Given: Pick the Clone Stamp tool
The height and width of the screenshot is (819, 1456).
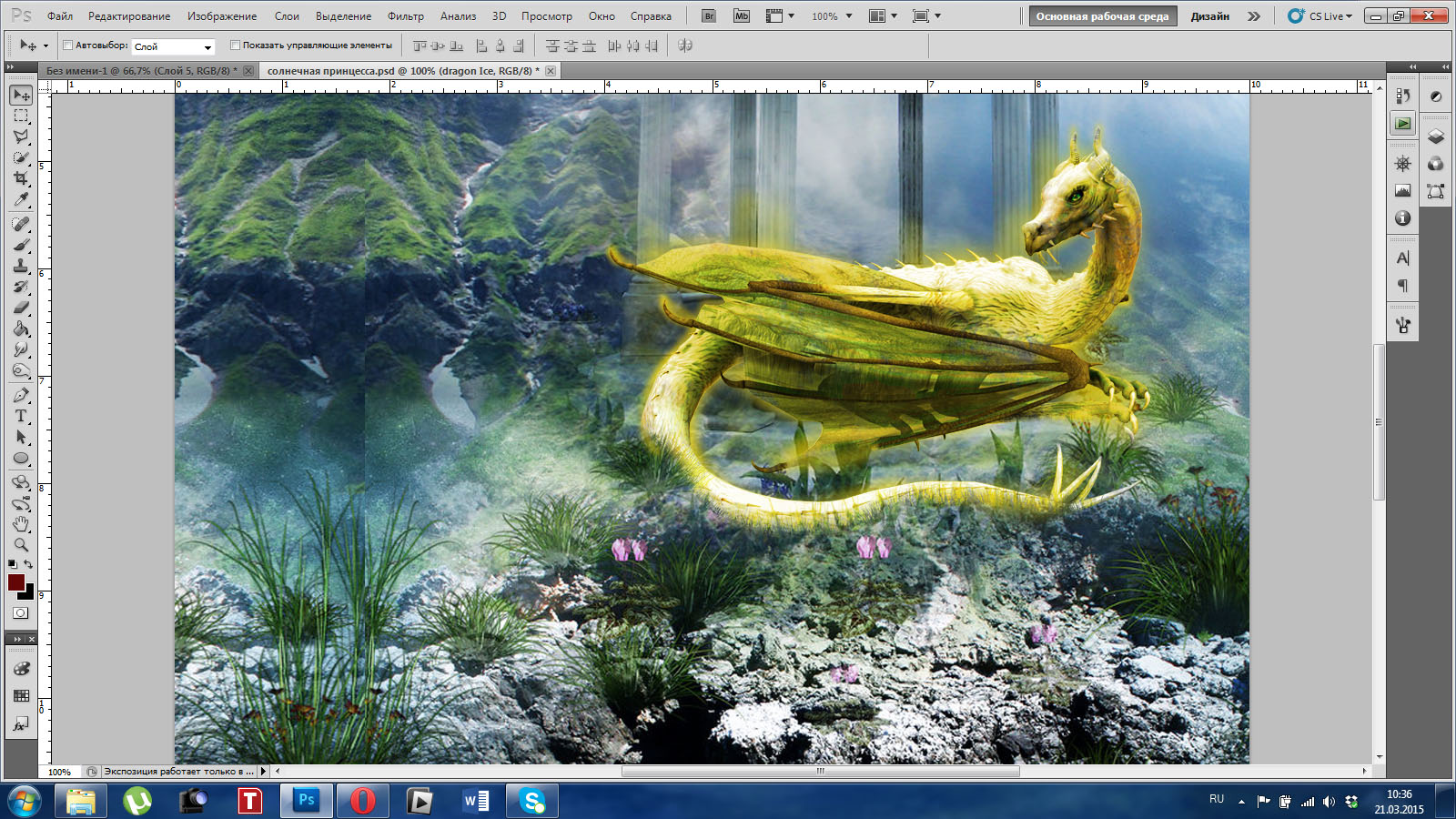Looking at the screenshot, I should 21,266.
